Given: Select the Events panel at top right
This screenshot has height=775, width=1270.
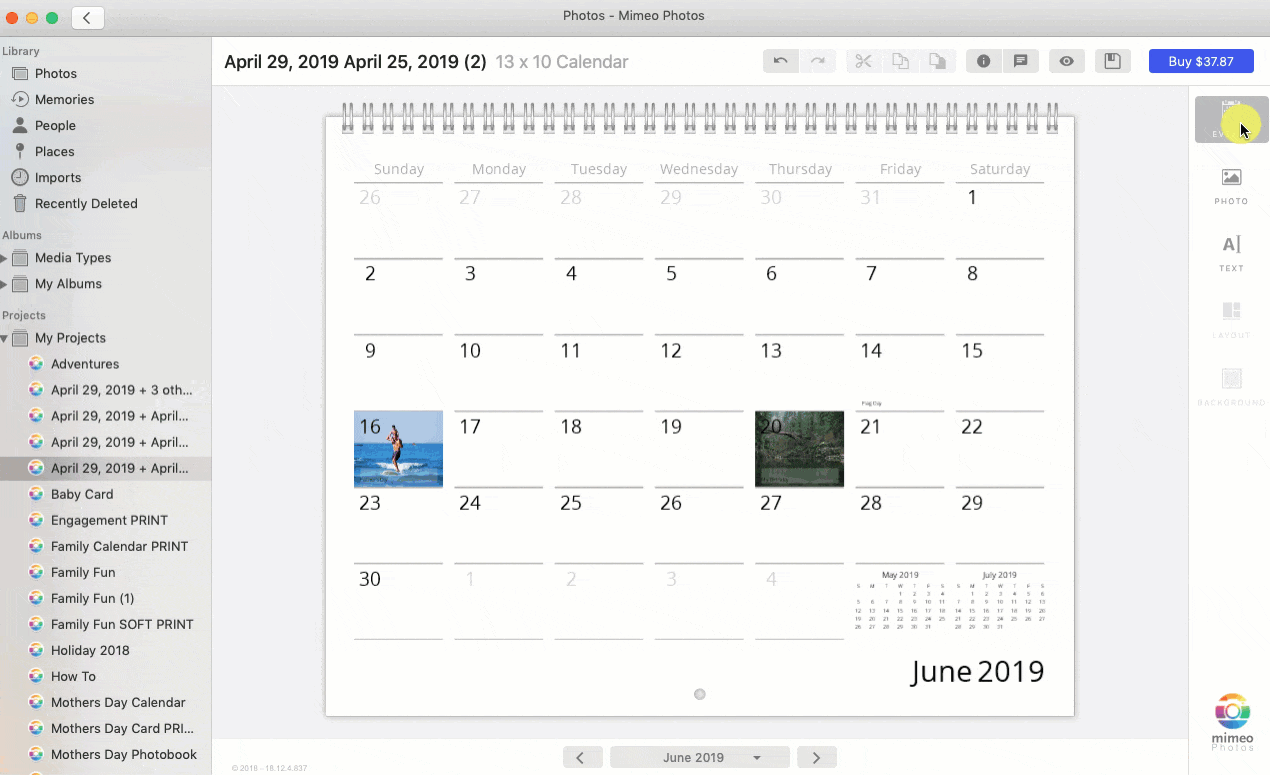Looking at the screenshot, I should (1231, 119).
